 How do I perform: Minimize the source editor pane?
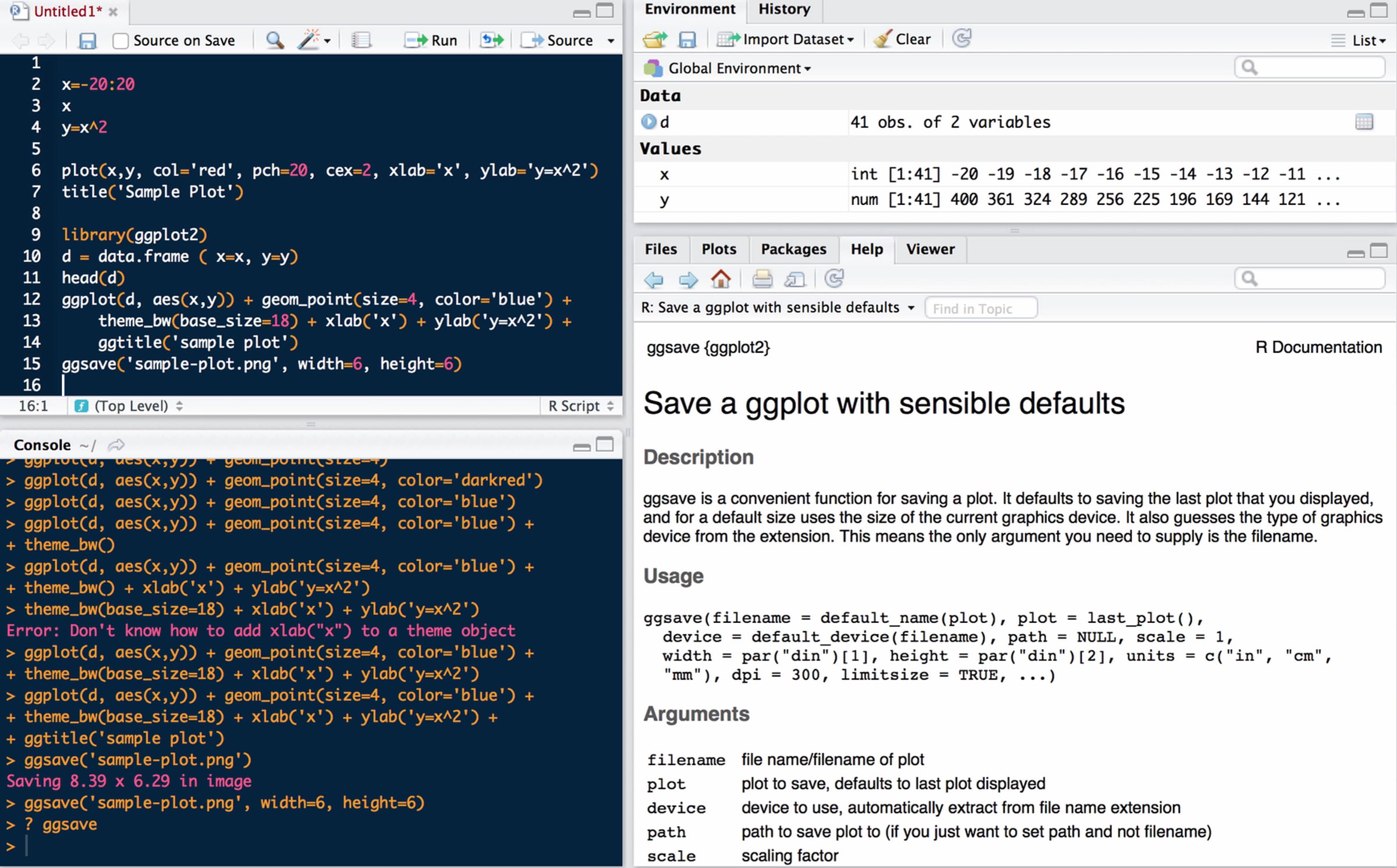tap(582, 13)
